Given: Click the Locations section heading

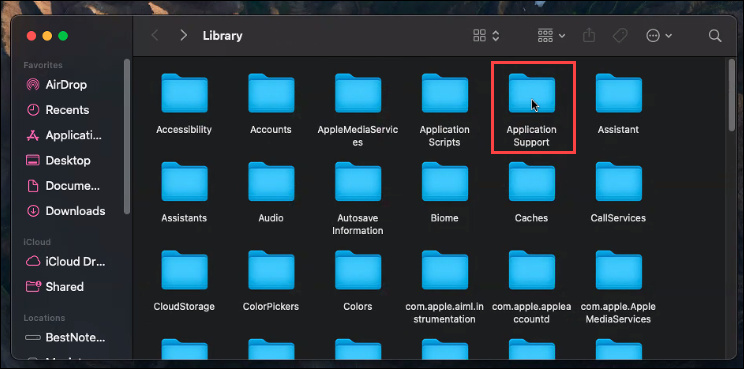Looking at the screenshot, I should [44, 318].
